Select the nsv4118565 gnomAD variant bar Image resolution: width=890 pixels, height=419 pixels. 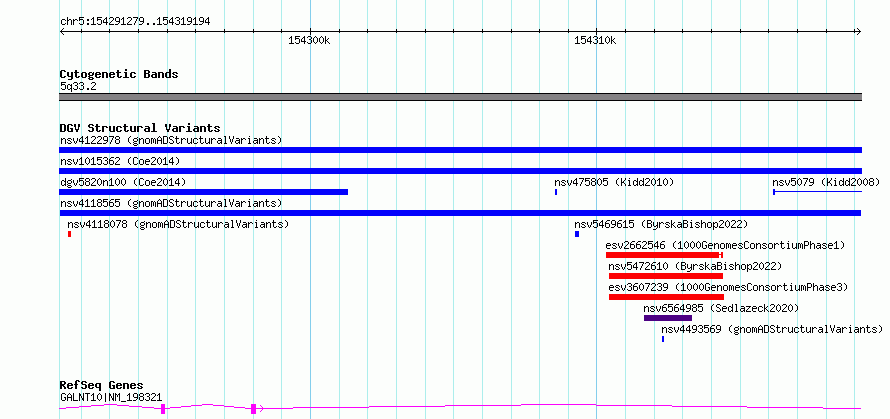click(460, 213)
